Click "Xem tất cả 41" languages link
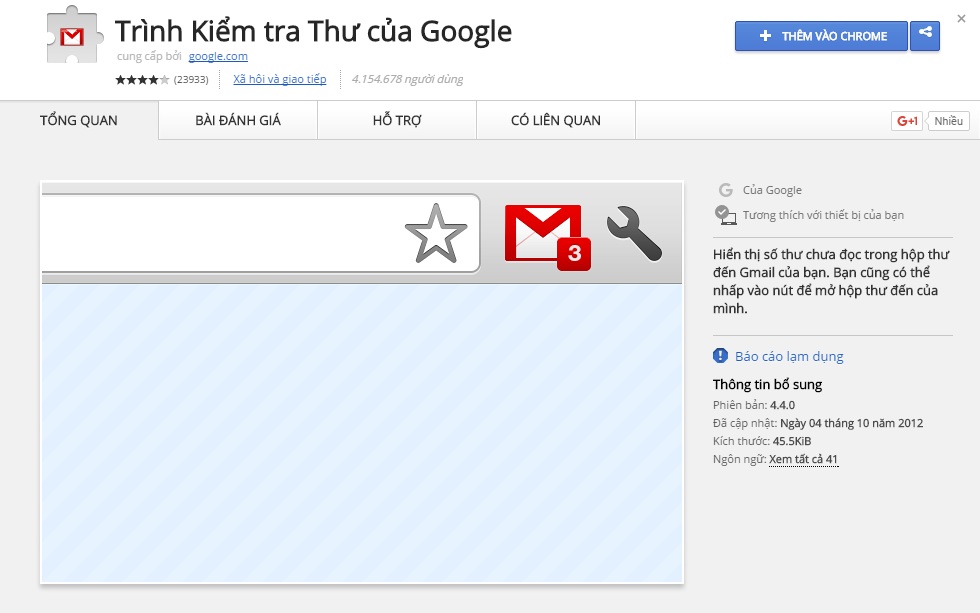 803,459
